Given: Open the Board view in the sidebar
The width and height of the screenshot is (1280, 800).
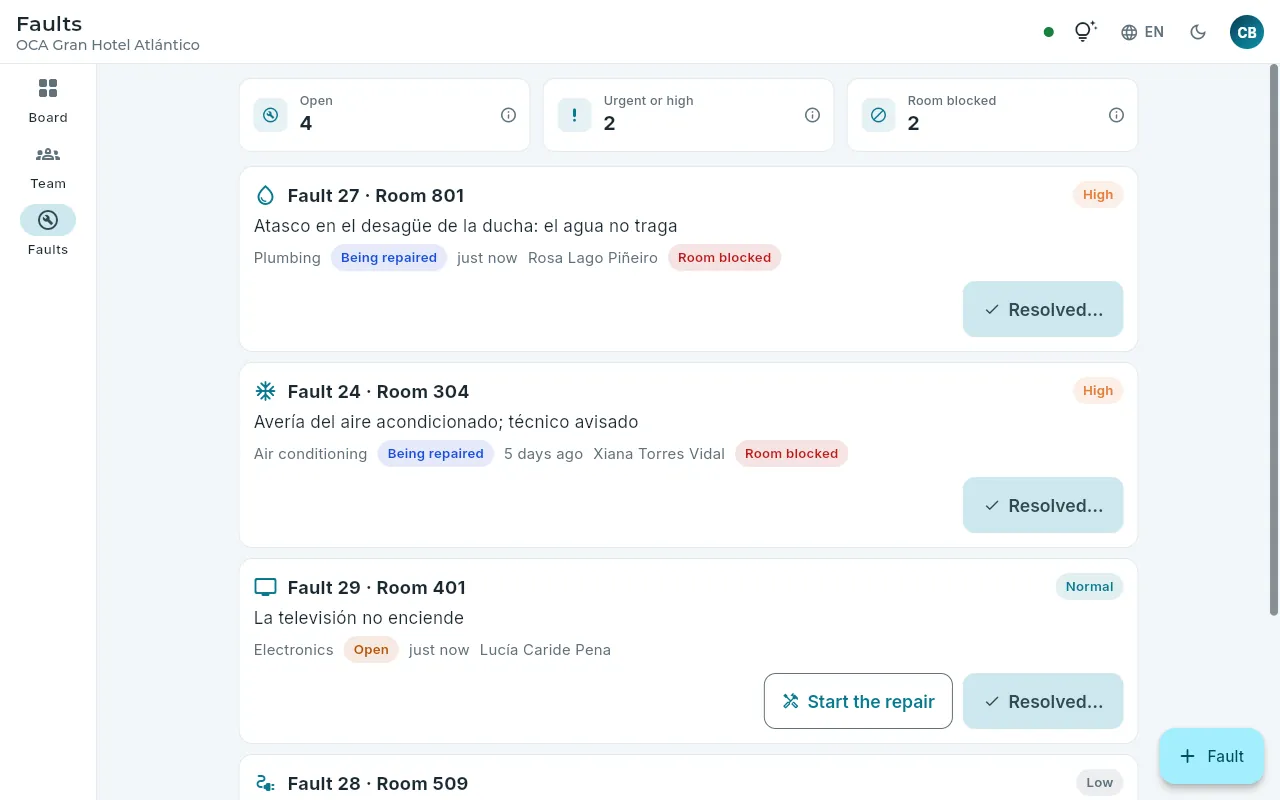Looking at the screenshot, I should click(x=48, y=101).
